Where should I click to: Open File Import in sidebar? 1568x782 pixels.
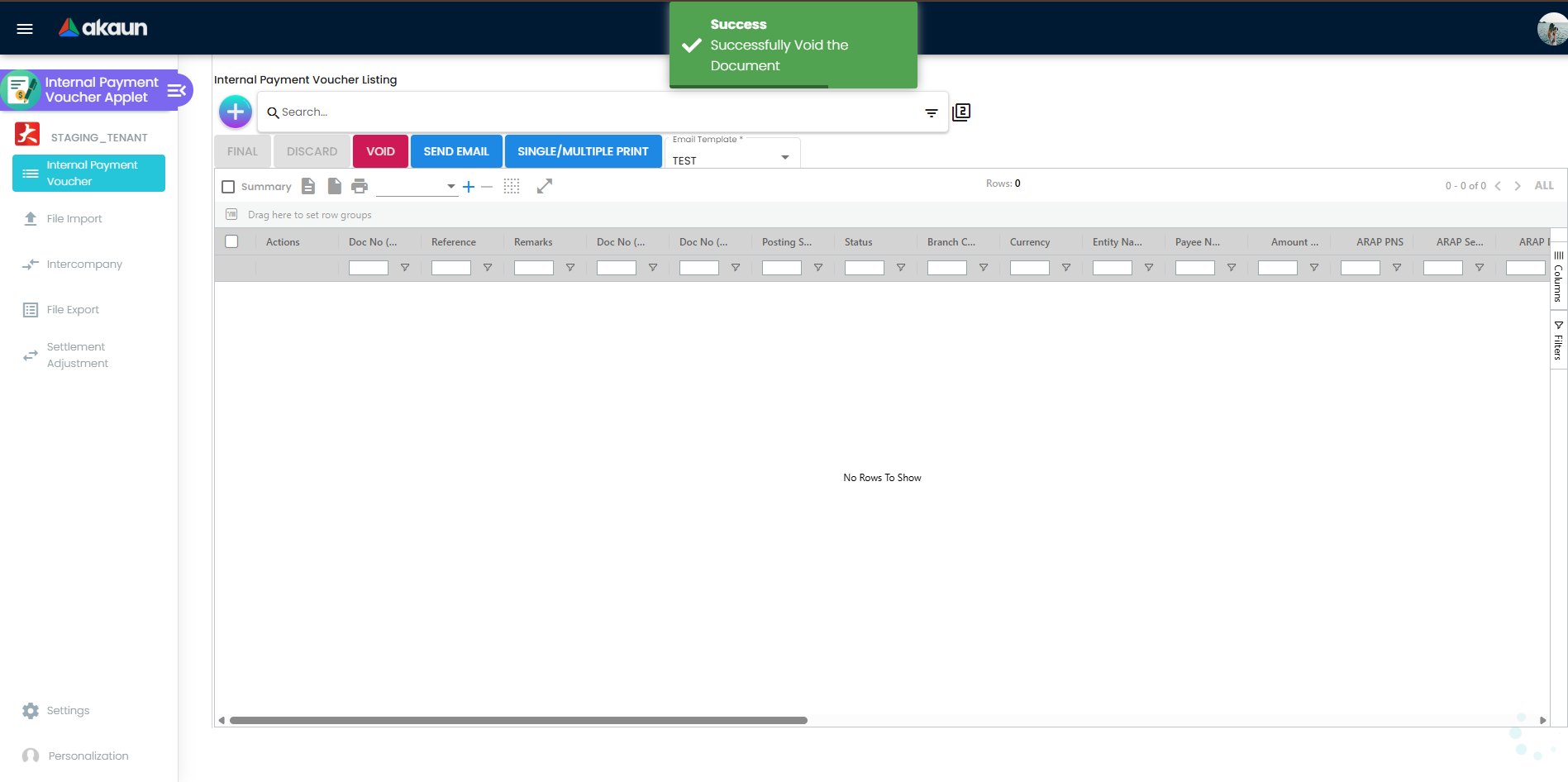tap(74, 219)
